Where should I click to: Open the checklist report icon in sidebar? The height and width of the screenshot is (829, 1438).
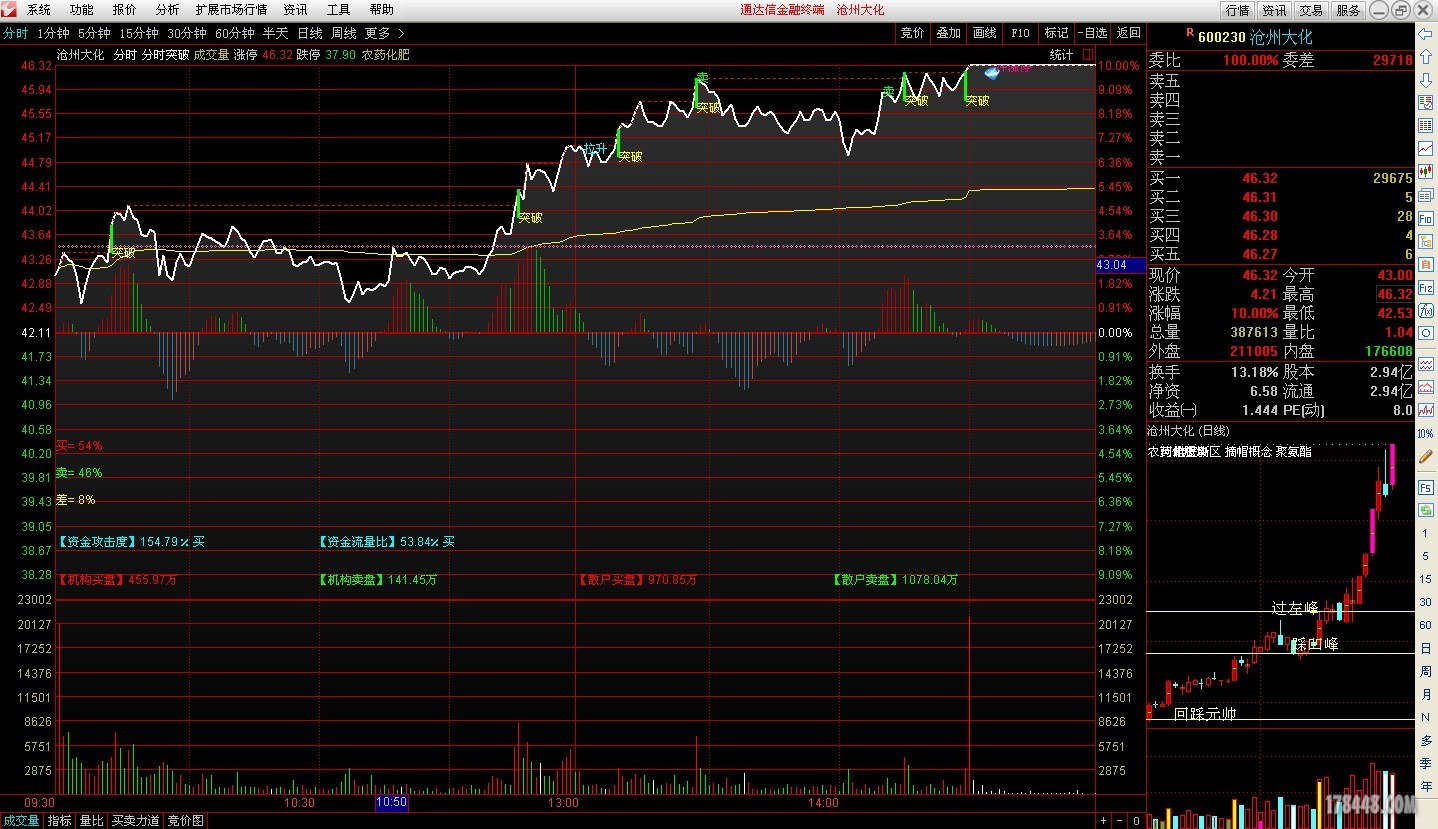1425,101
